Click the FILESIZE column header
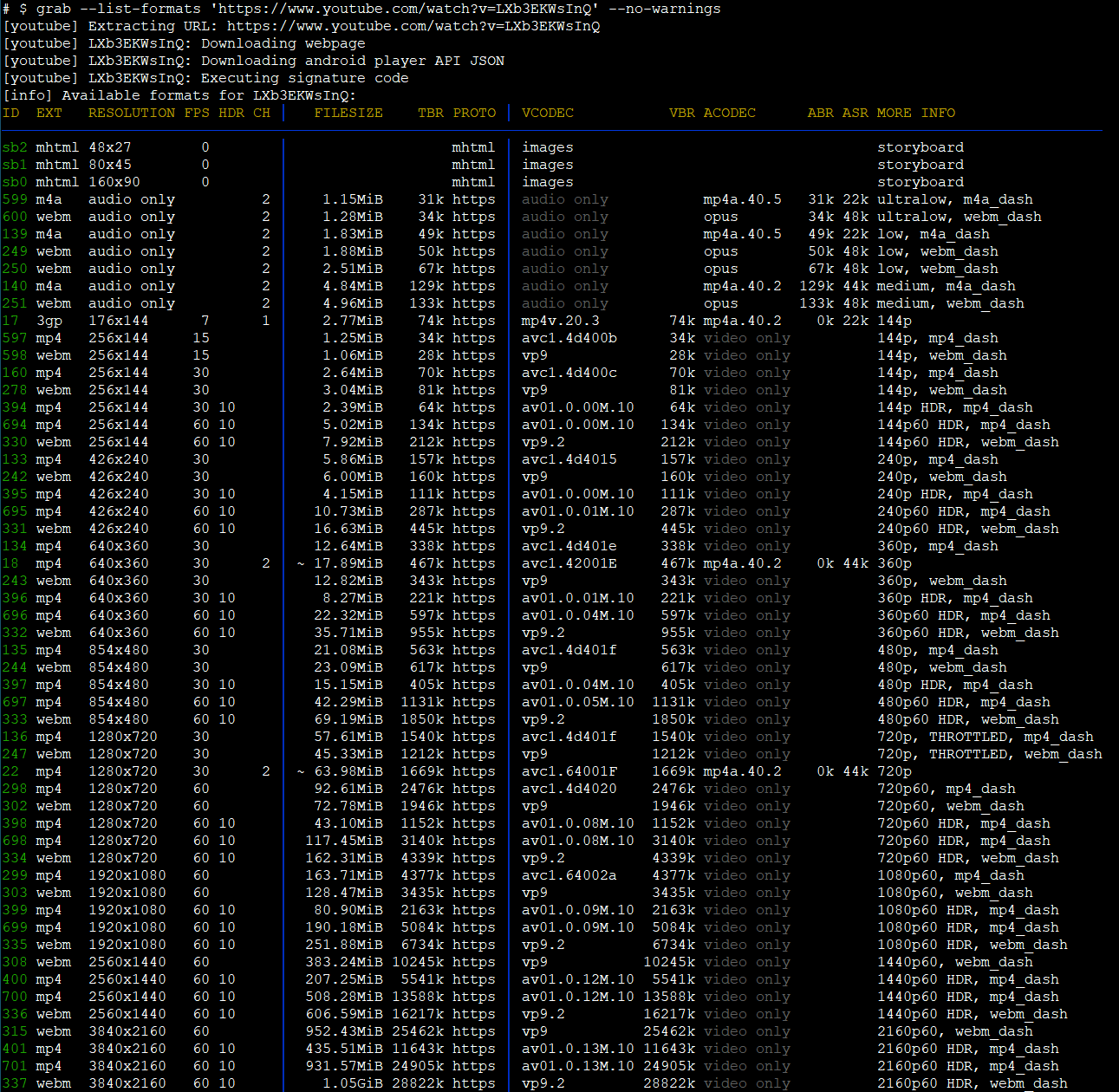This screenshot has height=1092, width=1119. 348,113
